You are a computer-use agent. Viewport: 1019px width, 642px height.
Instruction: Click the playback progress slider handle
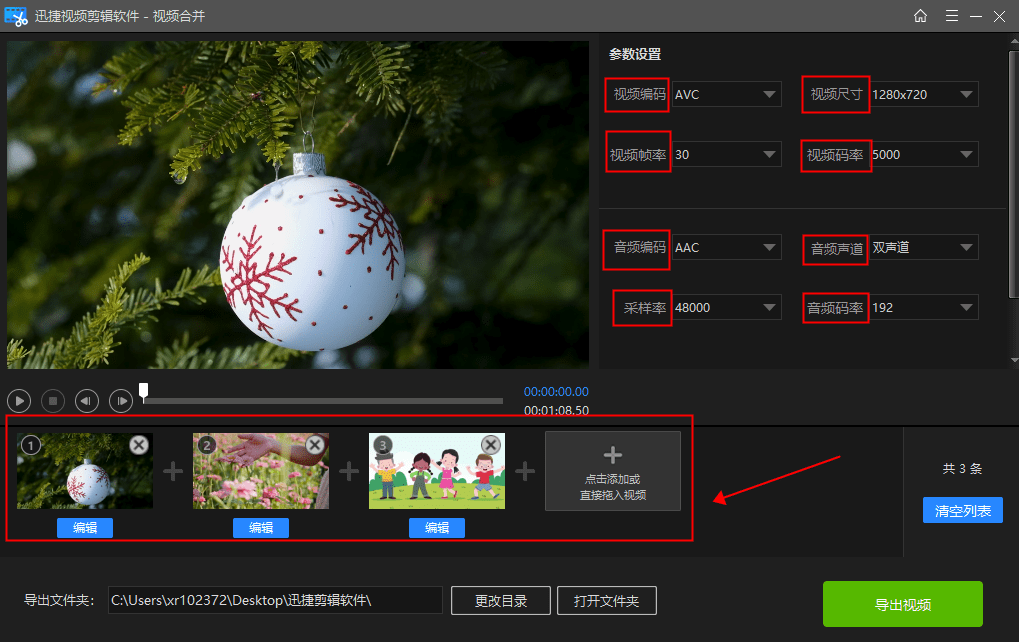[x=144, y=391]
